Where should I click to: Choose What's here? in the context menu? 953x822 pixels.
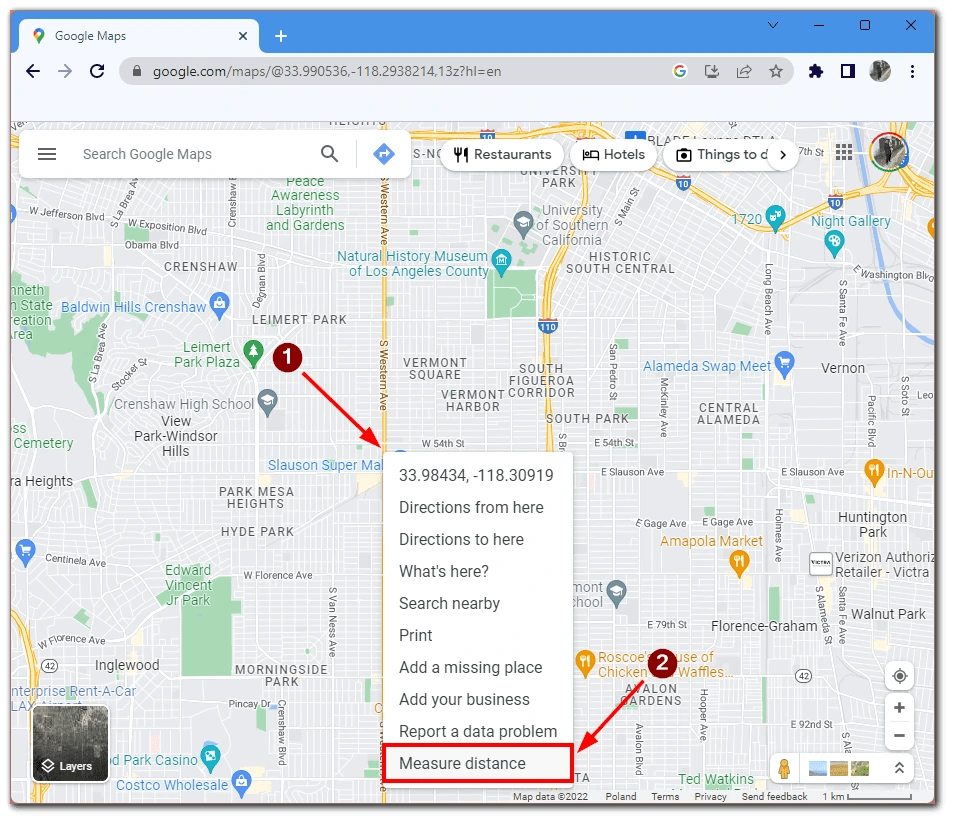(x=442, y=571)
